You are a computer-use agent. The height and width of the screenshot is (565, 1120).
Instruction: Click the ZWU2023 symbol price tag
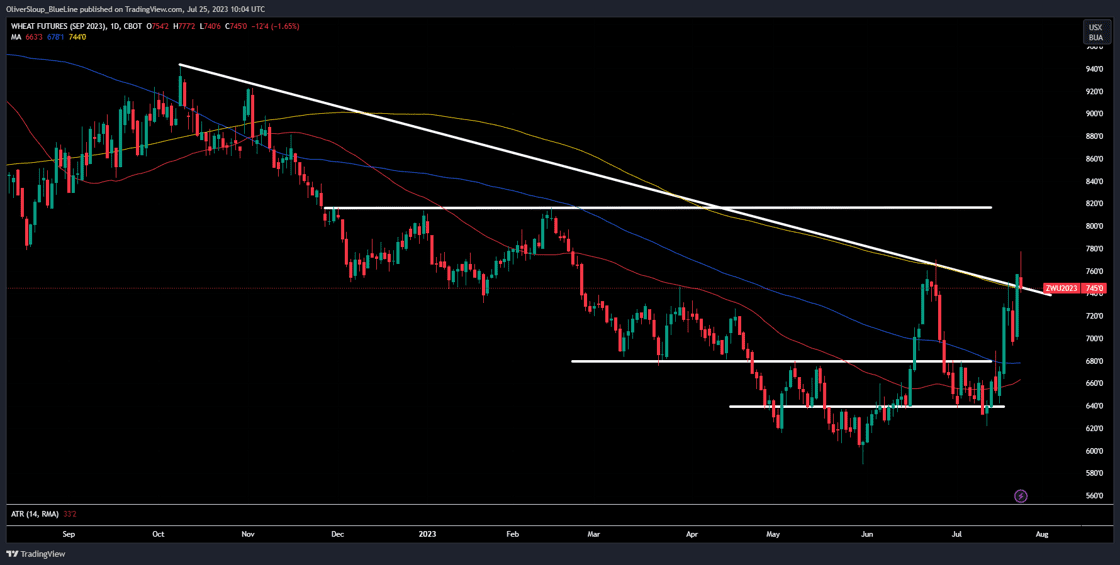point(1061,289)
